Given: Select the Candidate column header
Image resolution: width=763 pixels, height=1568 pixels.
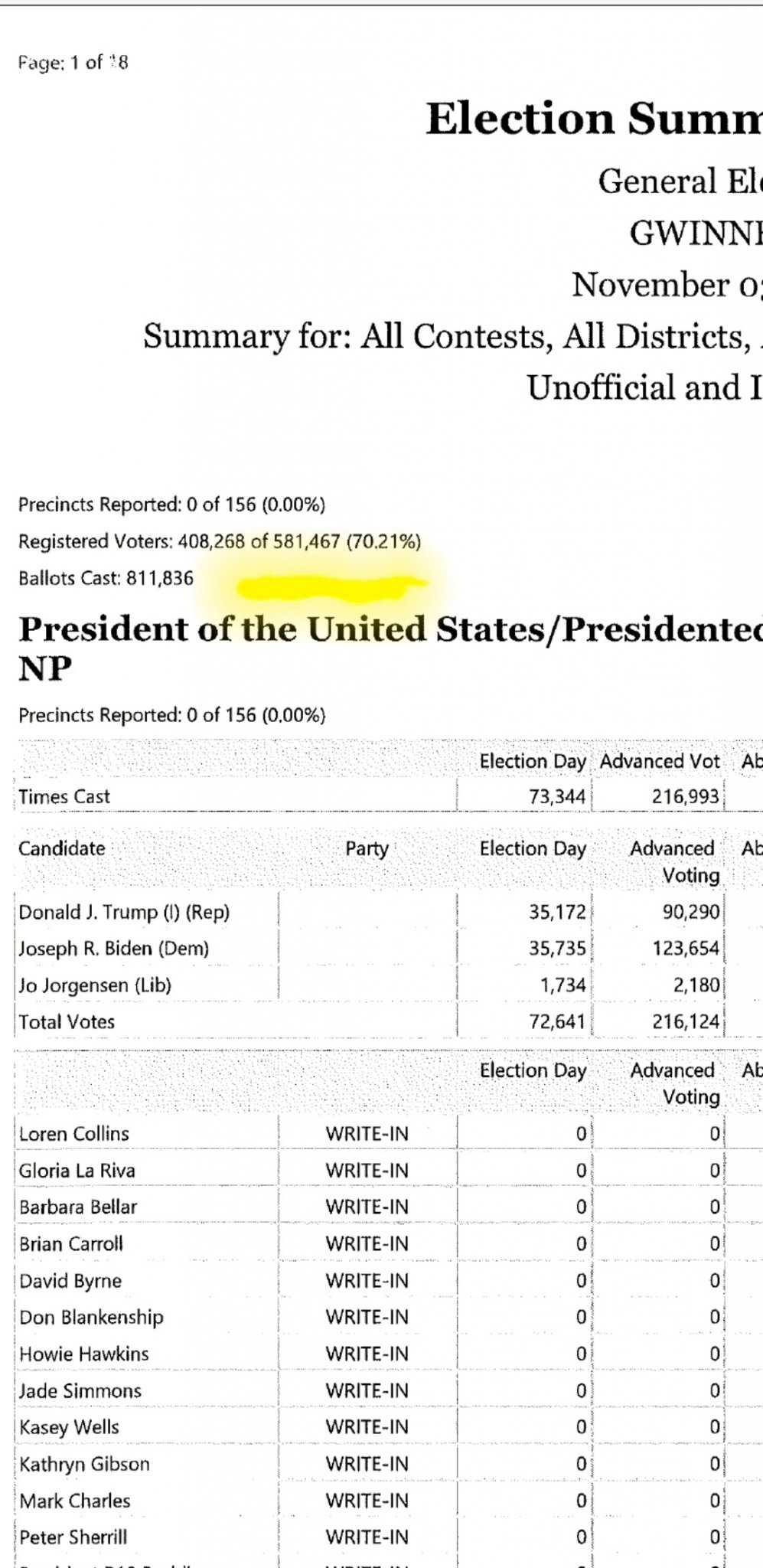Looking at the screenshot, I should 62,848.
